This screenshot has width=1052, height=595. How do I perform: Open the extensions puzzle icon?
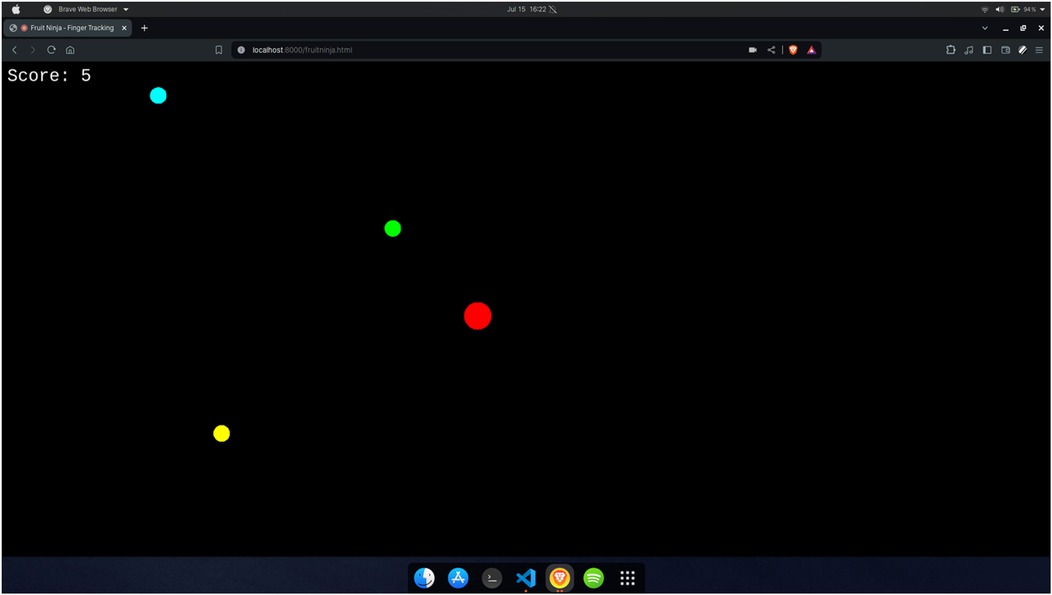tap(950, 50)
